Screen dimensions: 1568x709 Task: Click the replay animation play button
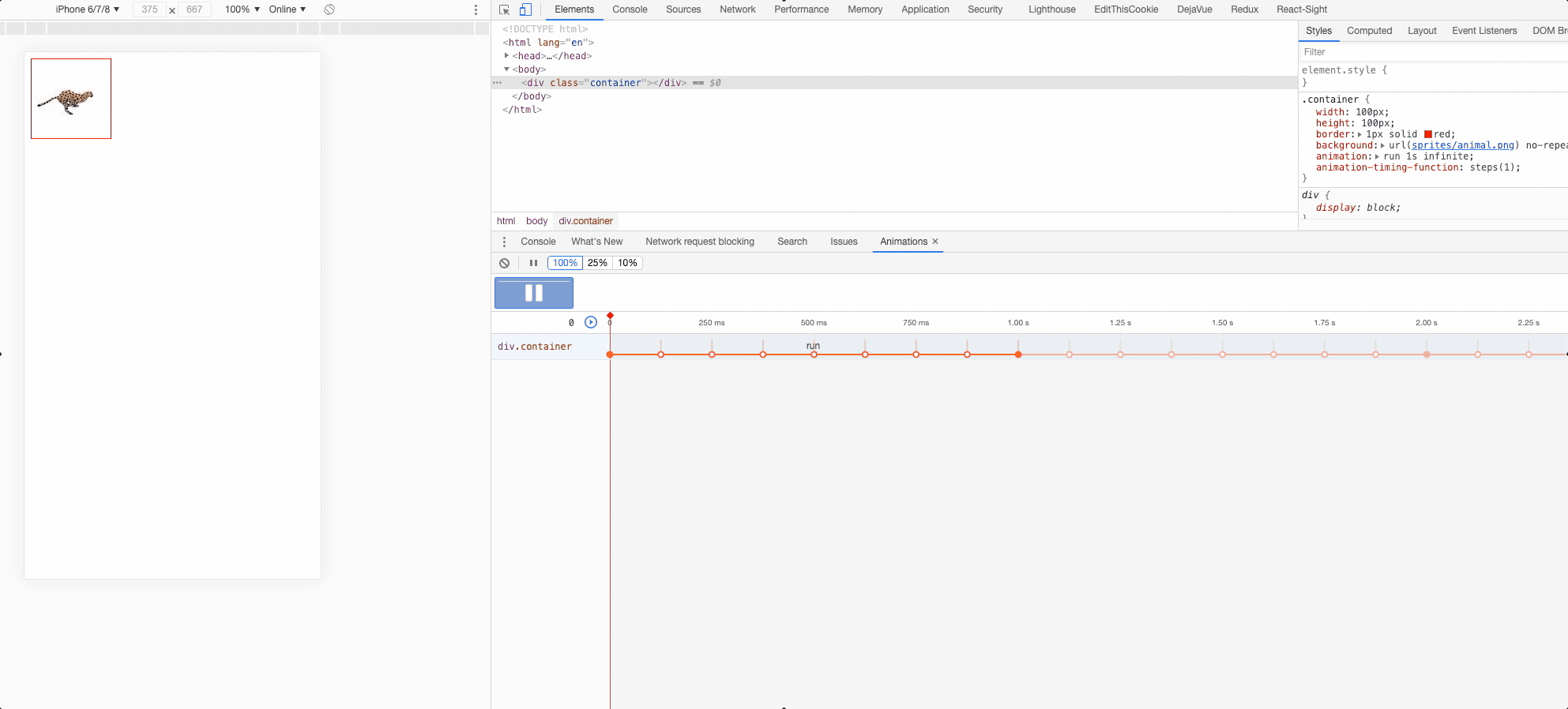[591, 322]
